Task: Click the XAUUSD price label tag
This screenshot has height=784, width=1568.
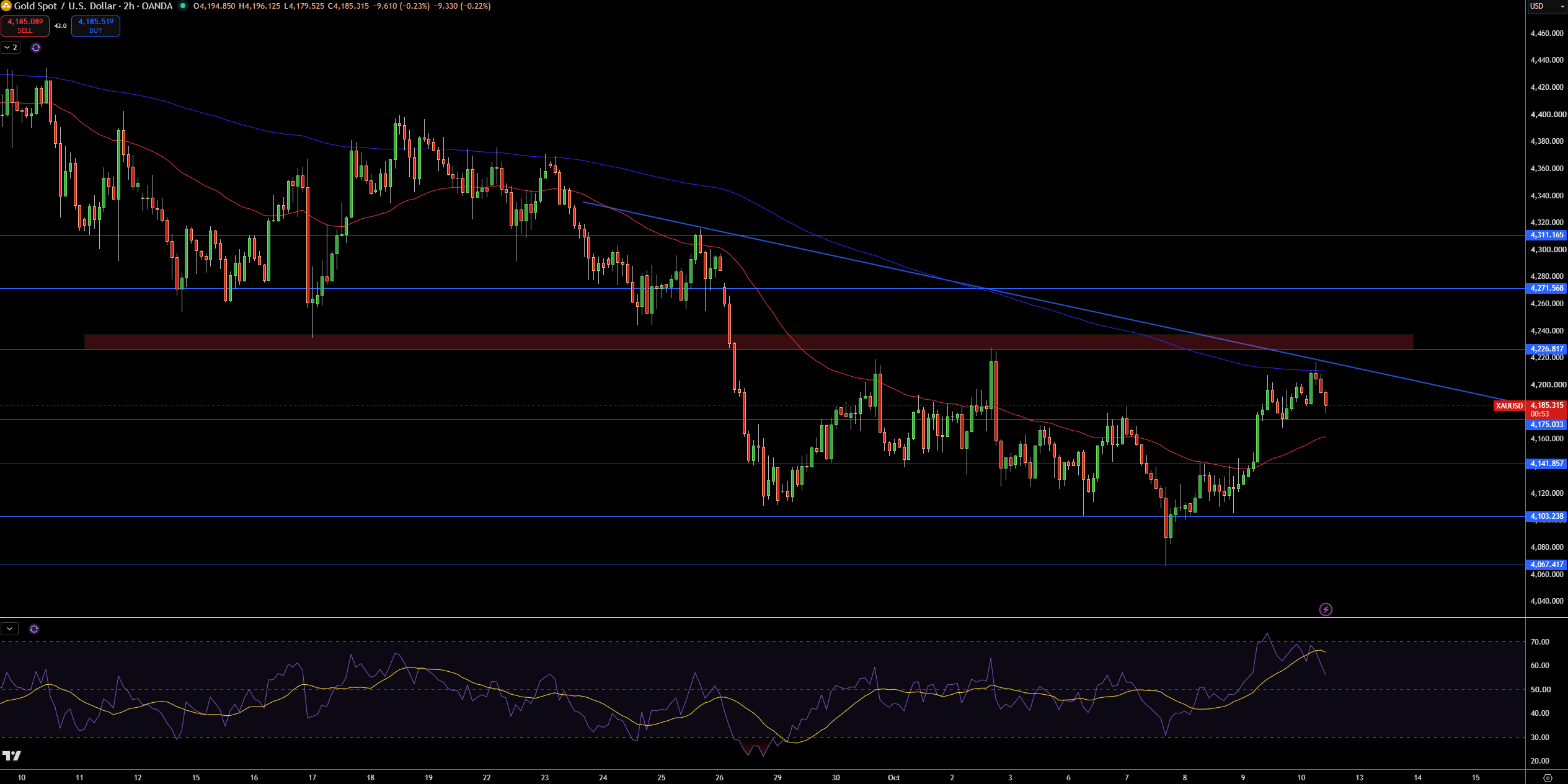Action: pos(1509,406)
